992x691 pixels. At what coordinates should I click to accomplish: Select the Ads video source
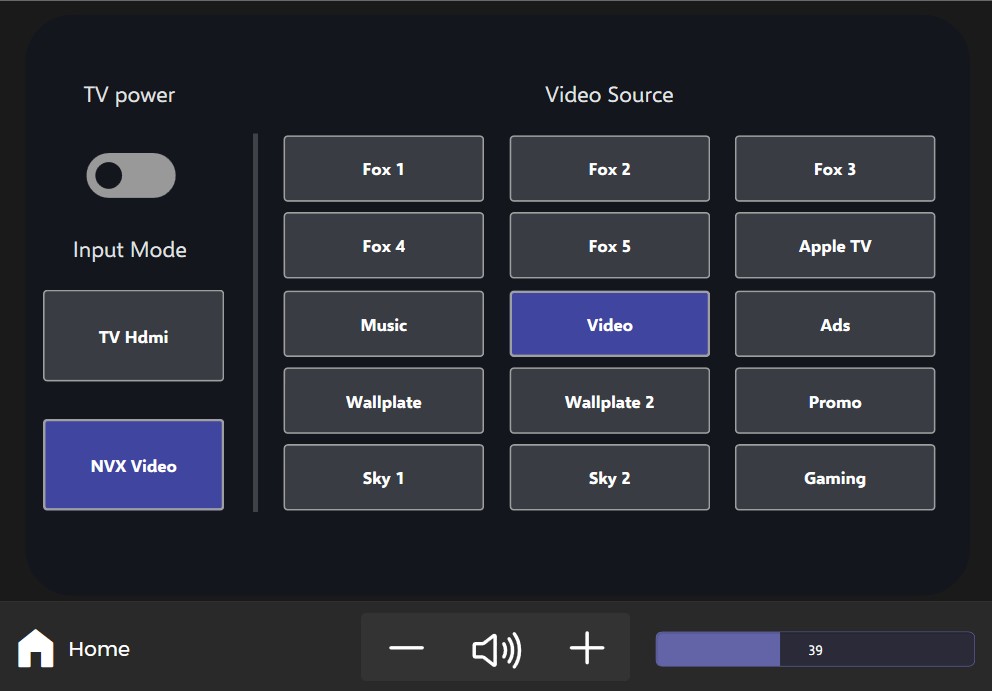834,323
